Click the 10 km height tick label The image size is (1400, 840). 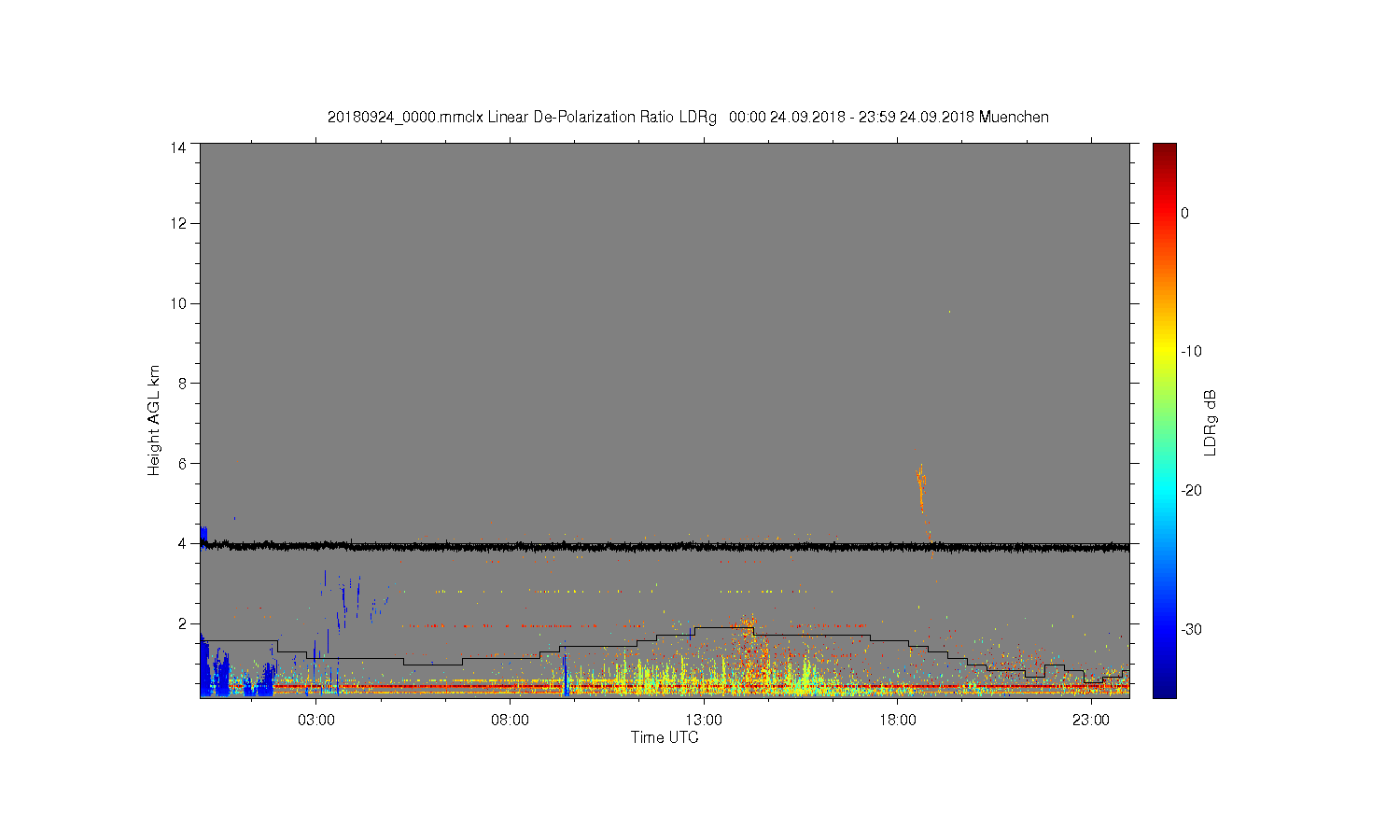(x=178, y=303)
